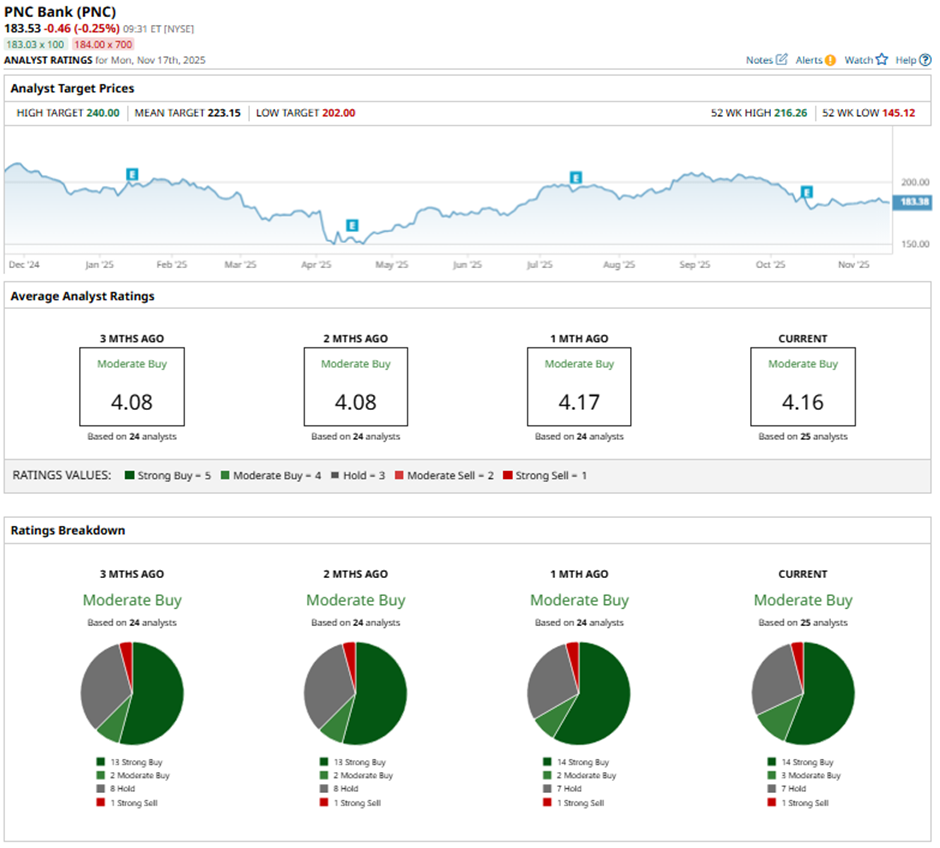Click the 3 MTHS AGO pie chart
Screen dimensions: 940x848
coord(132,693)
